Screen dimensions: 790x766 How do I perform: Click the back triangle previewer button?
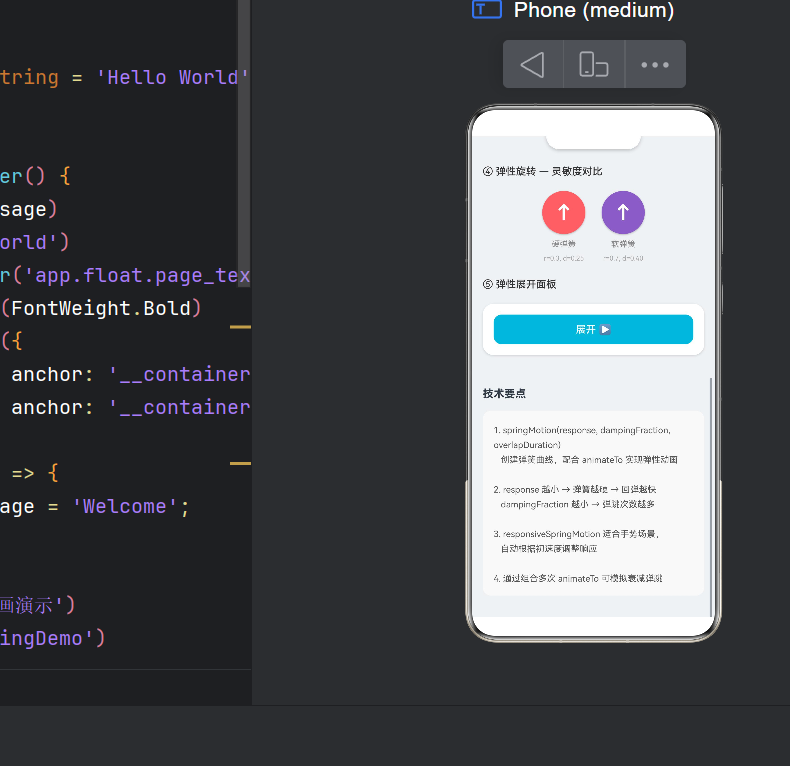click(533, 65)
